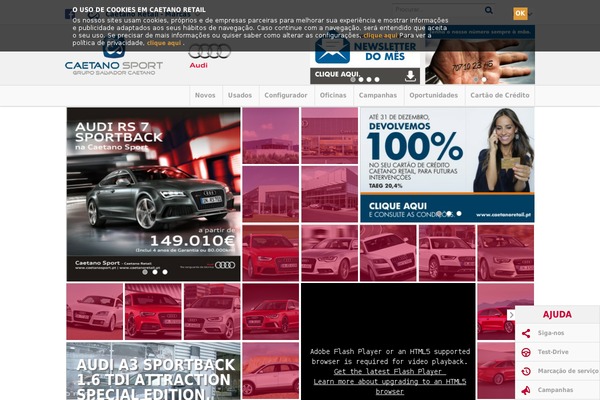Click newsletter download arrow icon
This screenshot has width=600, height=400.
tap(410, 76)
